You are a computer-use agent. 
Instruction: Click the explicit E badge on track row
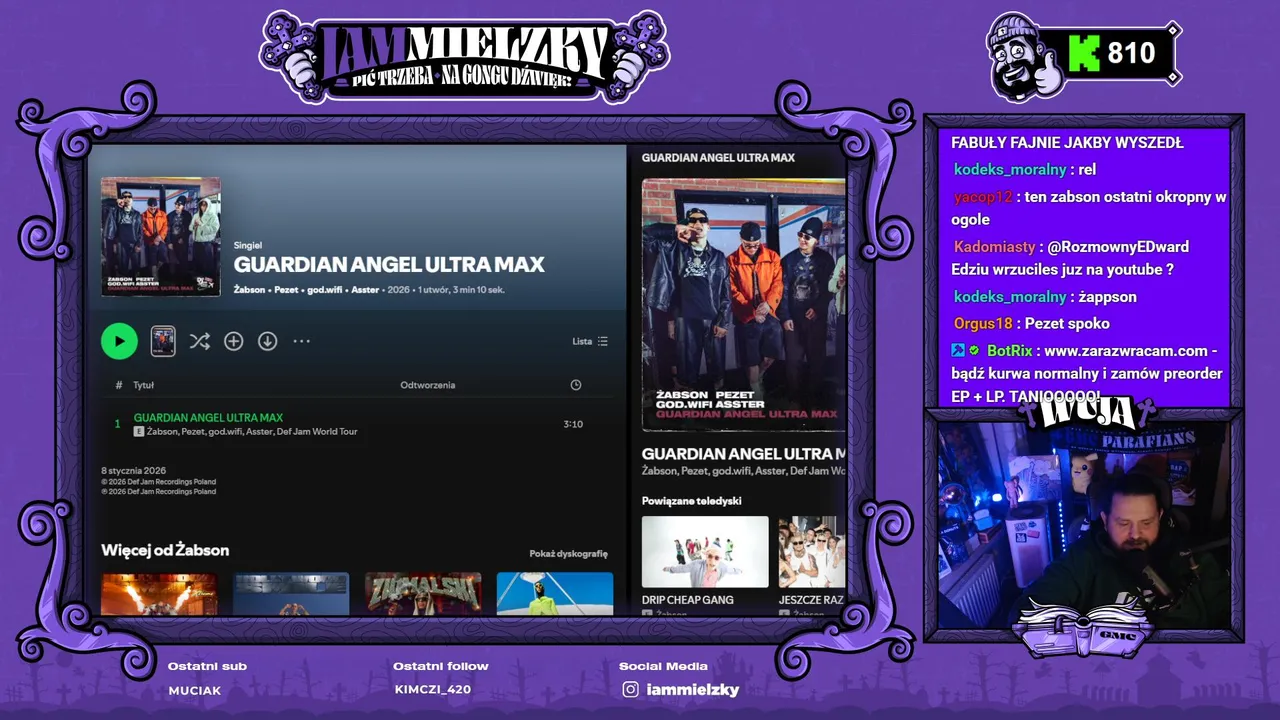click(x=139, y=431)
